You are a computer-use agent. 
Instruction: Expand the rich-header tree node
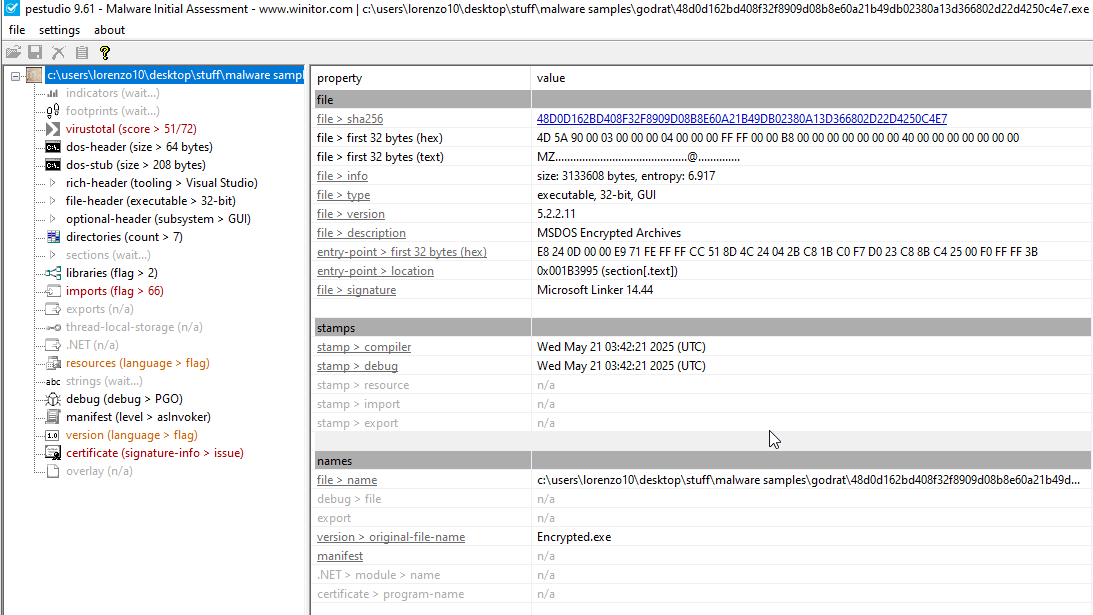click(53, 183)
